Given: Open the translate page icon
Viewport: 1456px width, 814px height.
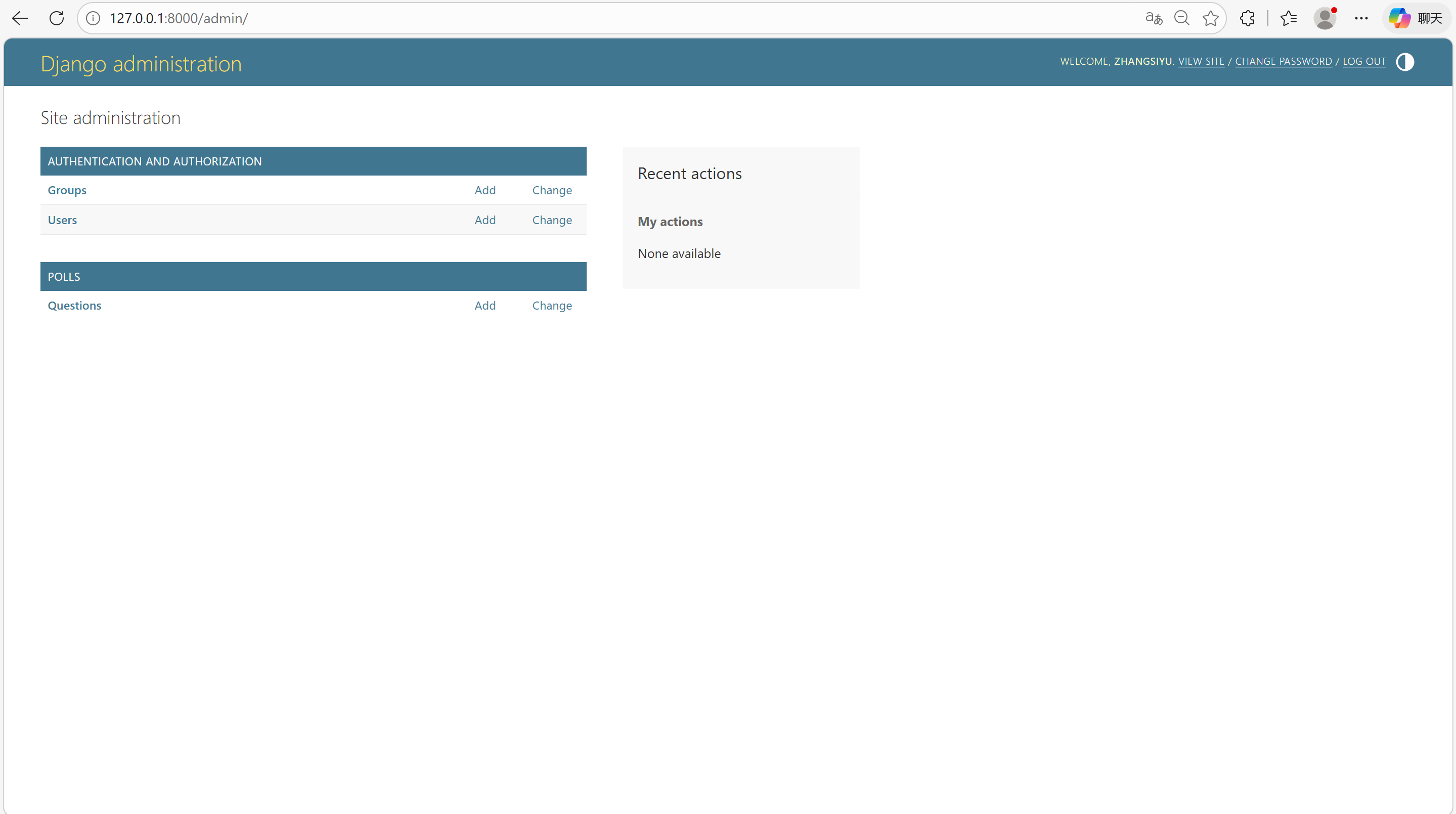Looking at the screenshot, I should pyautogui.click(x=1153, y=18).
